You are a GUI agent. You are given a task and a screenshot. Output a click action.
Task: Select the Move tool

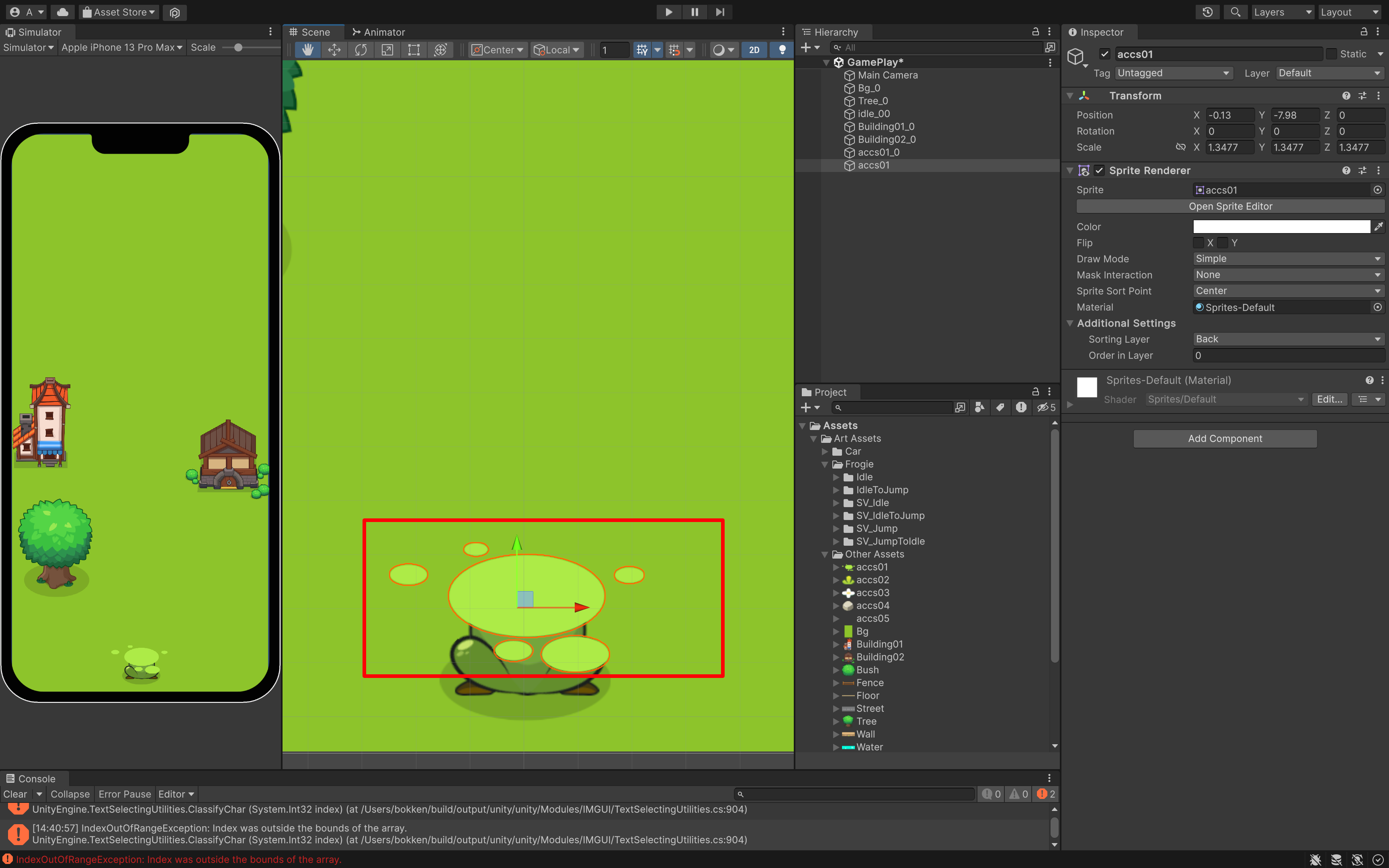click(334, 50)
